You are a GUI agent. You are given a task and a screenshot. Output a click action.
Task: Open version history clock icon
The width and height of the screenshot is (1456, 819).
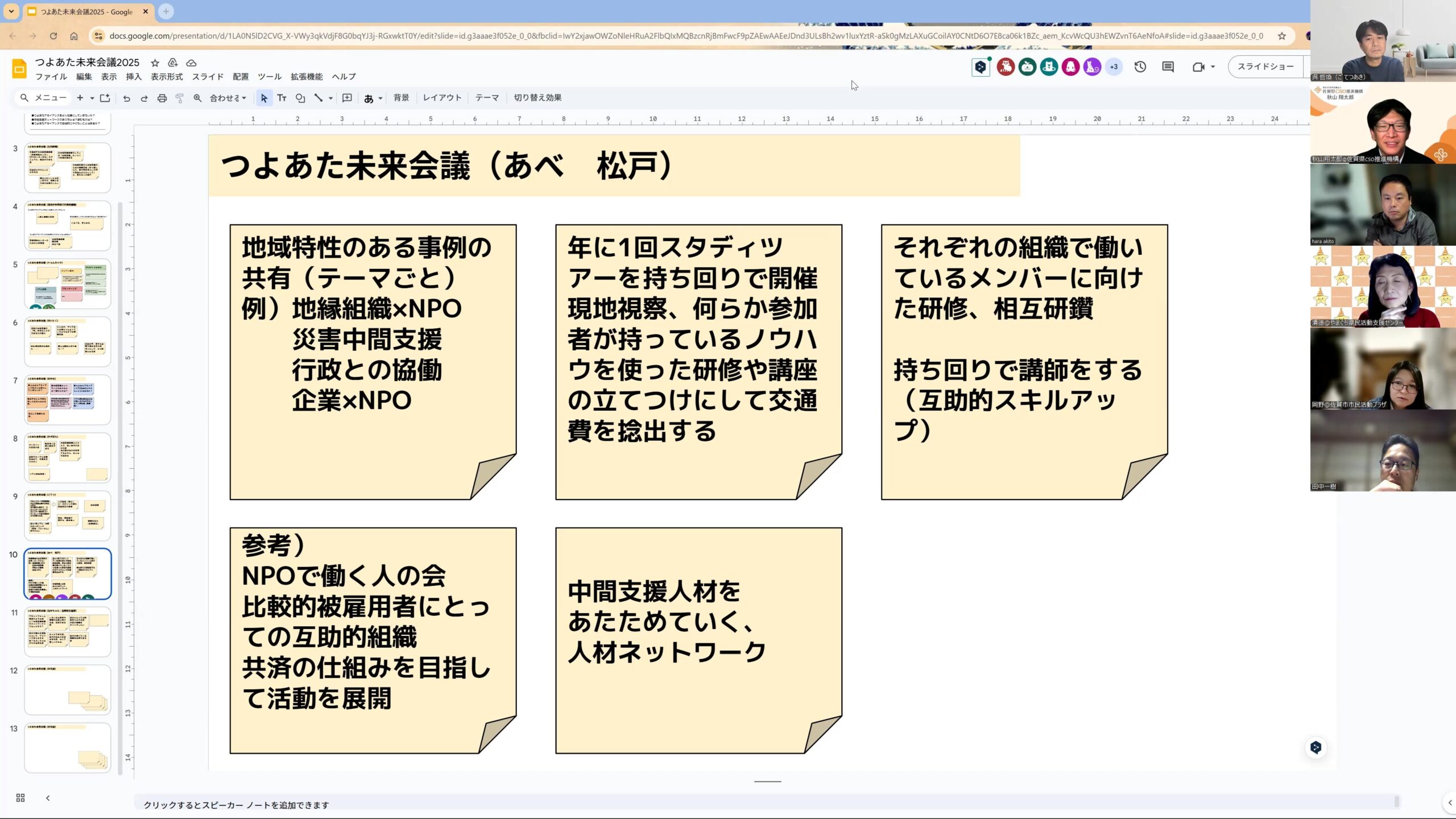pos(1140,67)
